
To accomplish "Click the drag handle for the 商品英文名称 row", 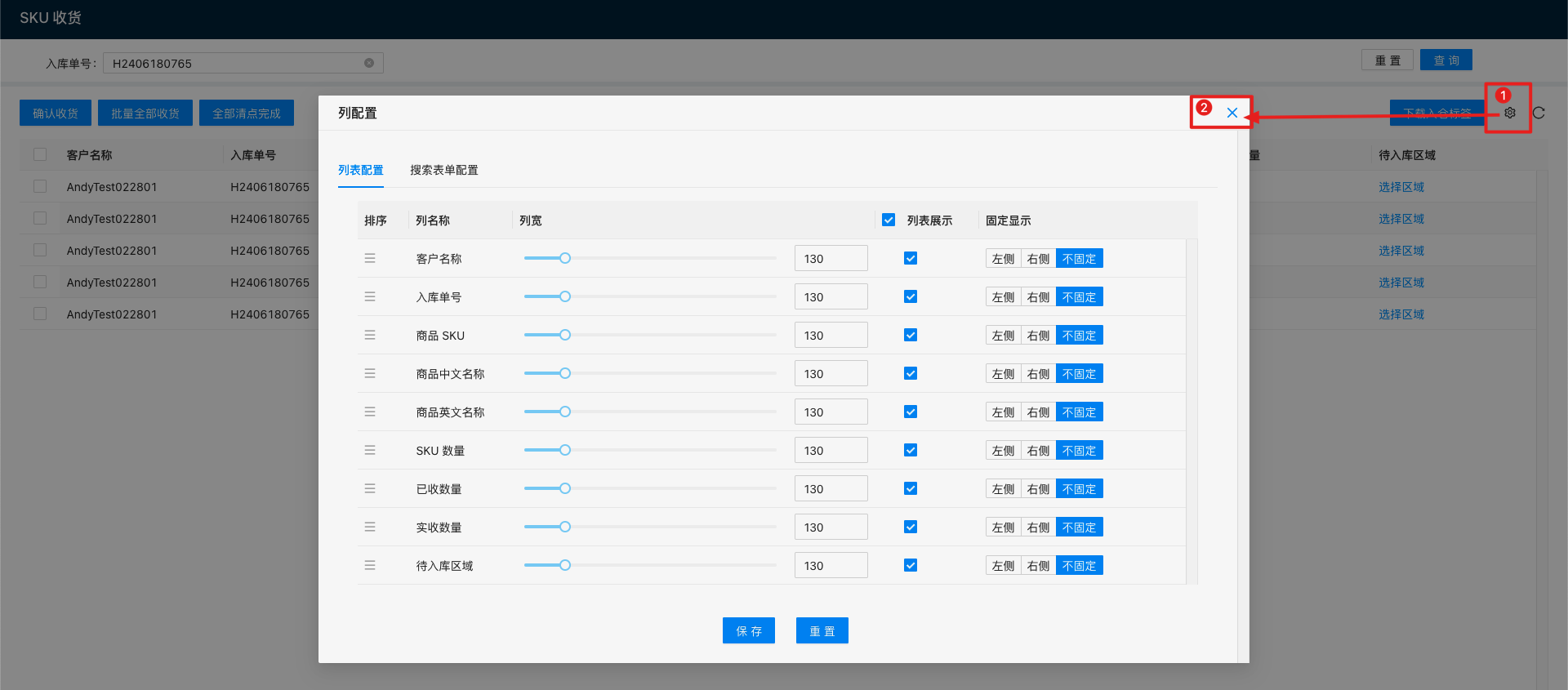I will click(x=370, y=412).
